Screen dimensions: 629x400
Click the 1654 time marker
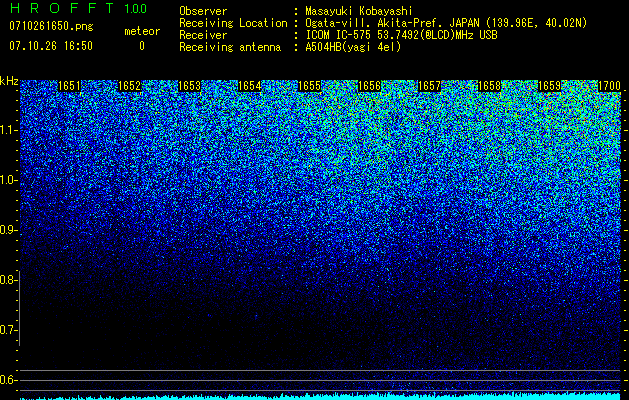pos(249,86)
